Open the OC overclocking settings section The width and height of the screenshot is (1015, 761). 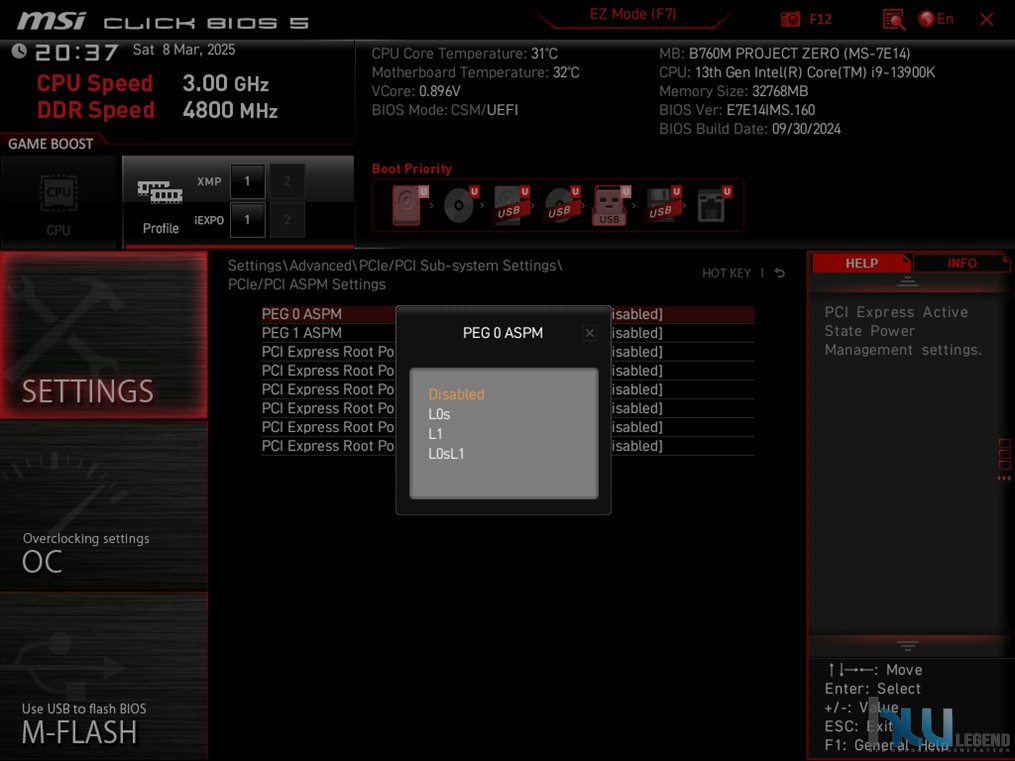click(x=104, y=506)
